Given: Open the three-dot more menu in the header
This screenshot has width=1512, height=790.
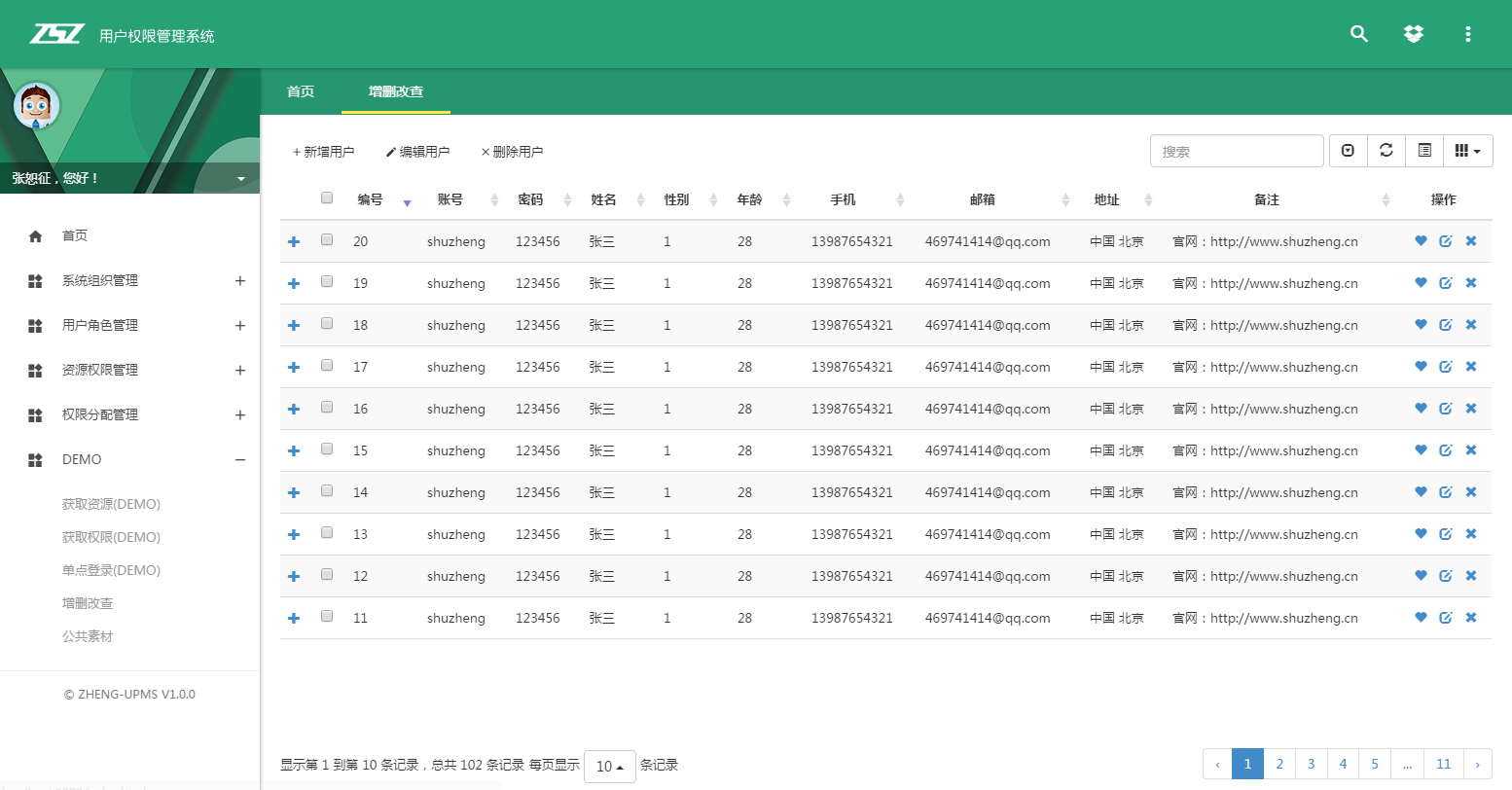Looking at the screenshot, I should [1468, 34].
